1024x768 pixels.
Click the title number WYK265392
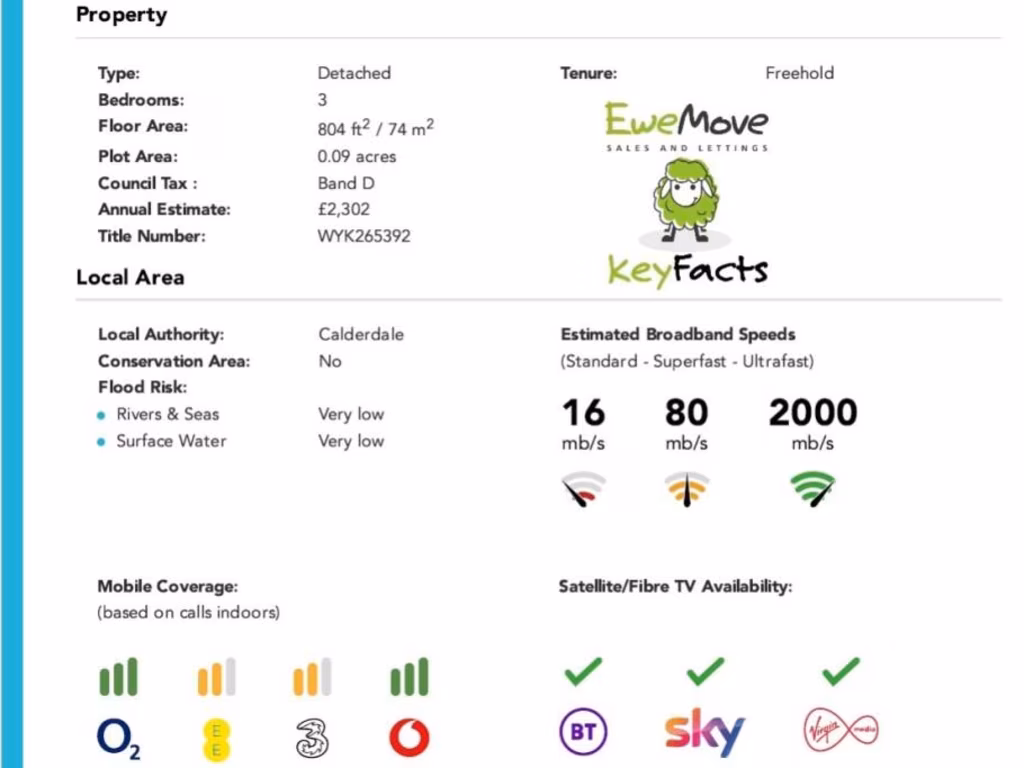(x=363, y=236)
